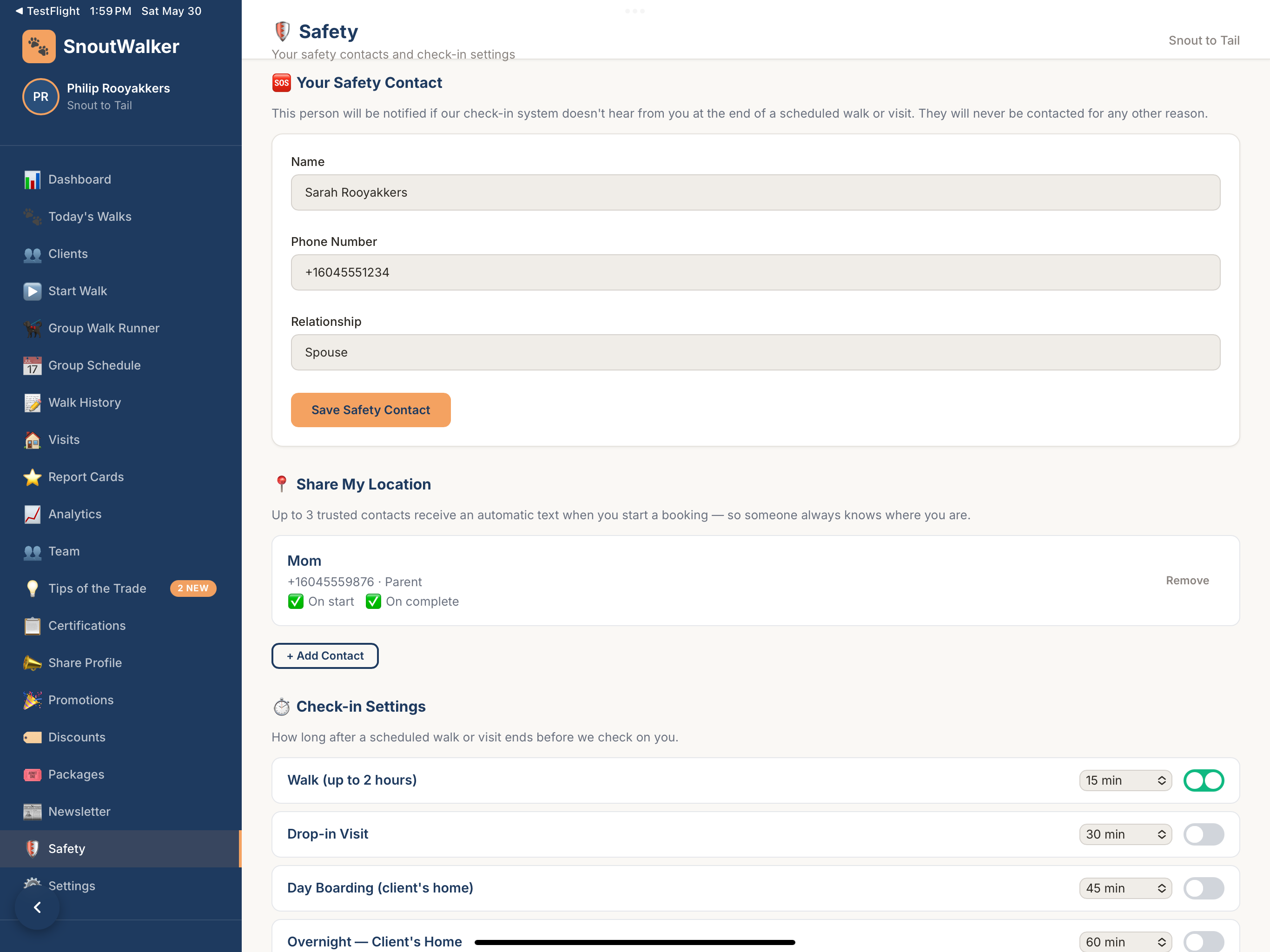The width and height of the screenshot is (1270, 952).
Task: Tap the Discounts tag icon
Action: tap(32, 738)
